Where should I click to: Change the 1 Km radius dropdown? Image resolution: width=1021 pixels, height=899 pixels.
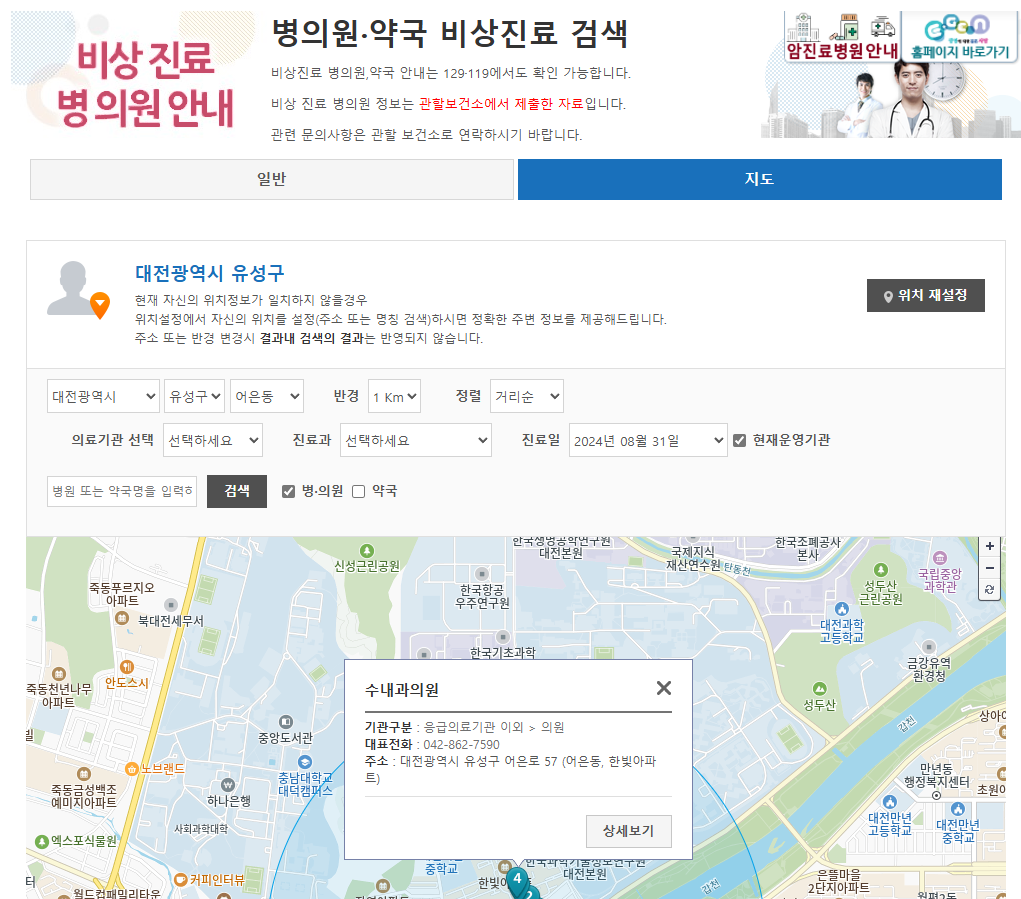tap(394, 396)
